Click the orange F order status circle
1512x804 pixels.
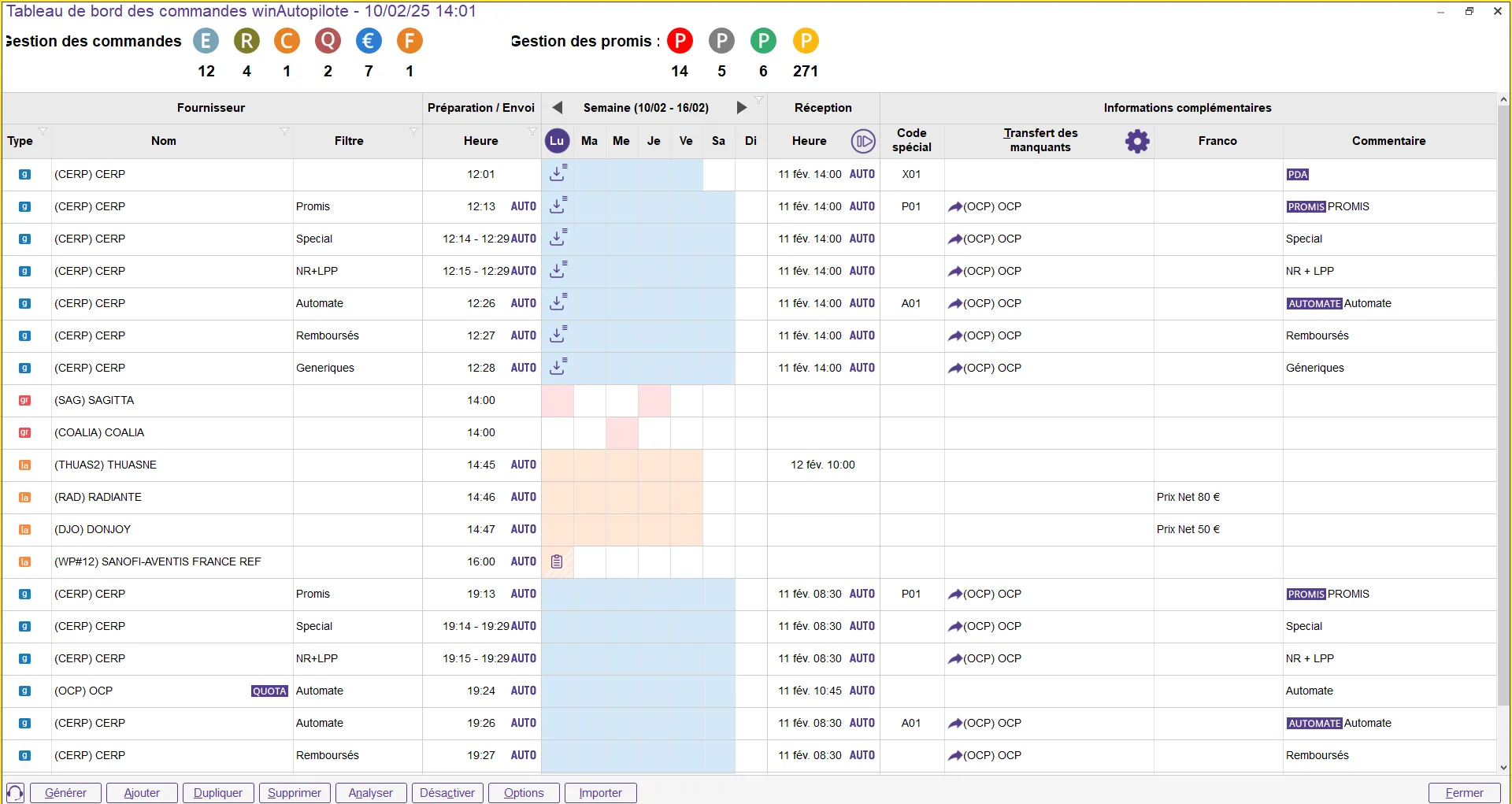409,41
